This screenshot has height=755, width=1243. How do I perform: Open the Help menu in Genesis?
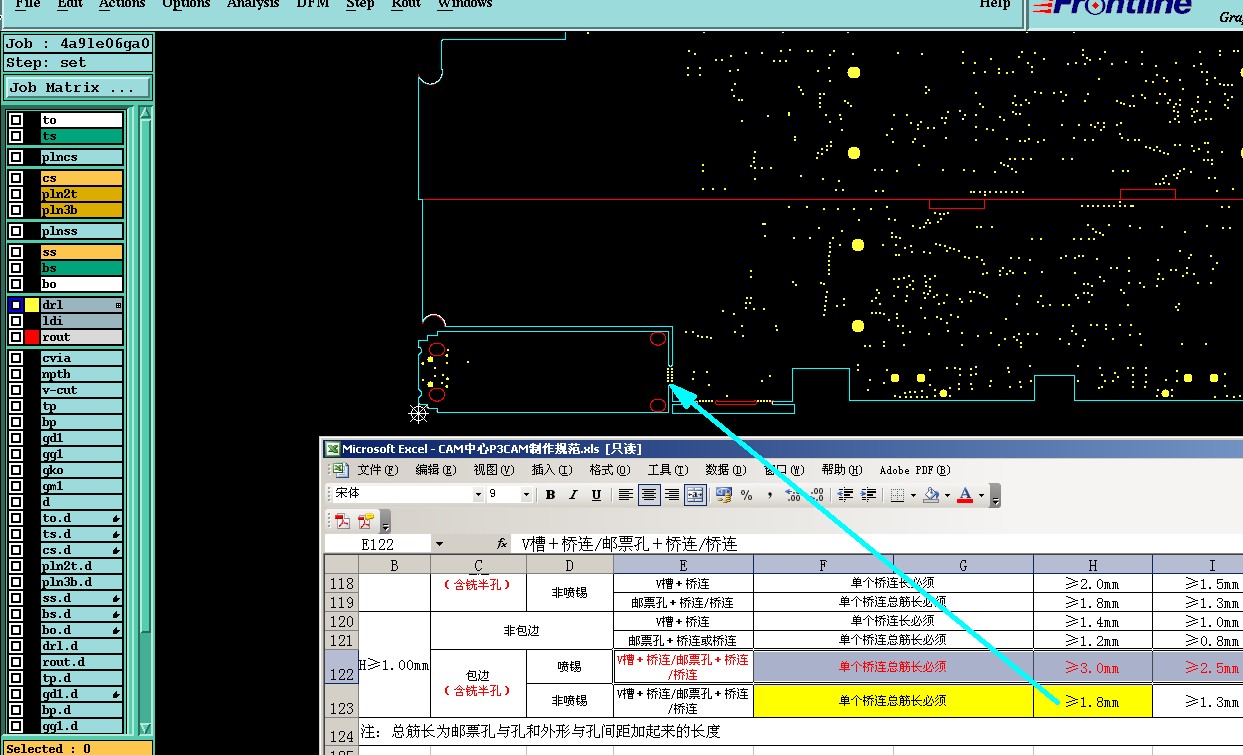pos(994,4)
